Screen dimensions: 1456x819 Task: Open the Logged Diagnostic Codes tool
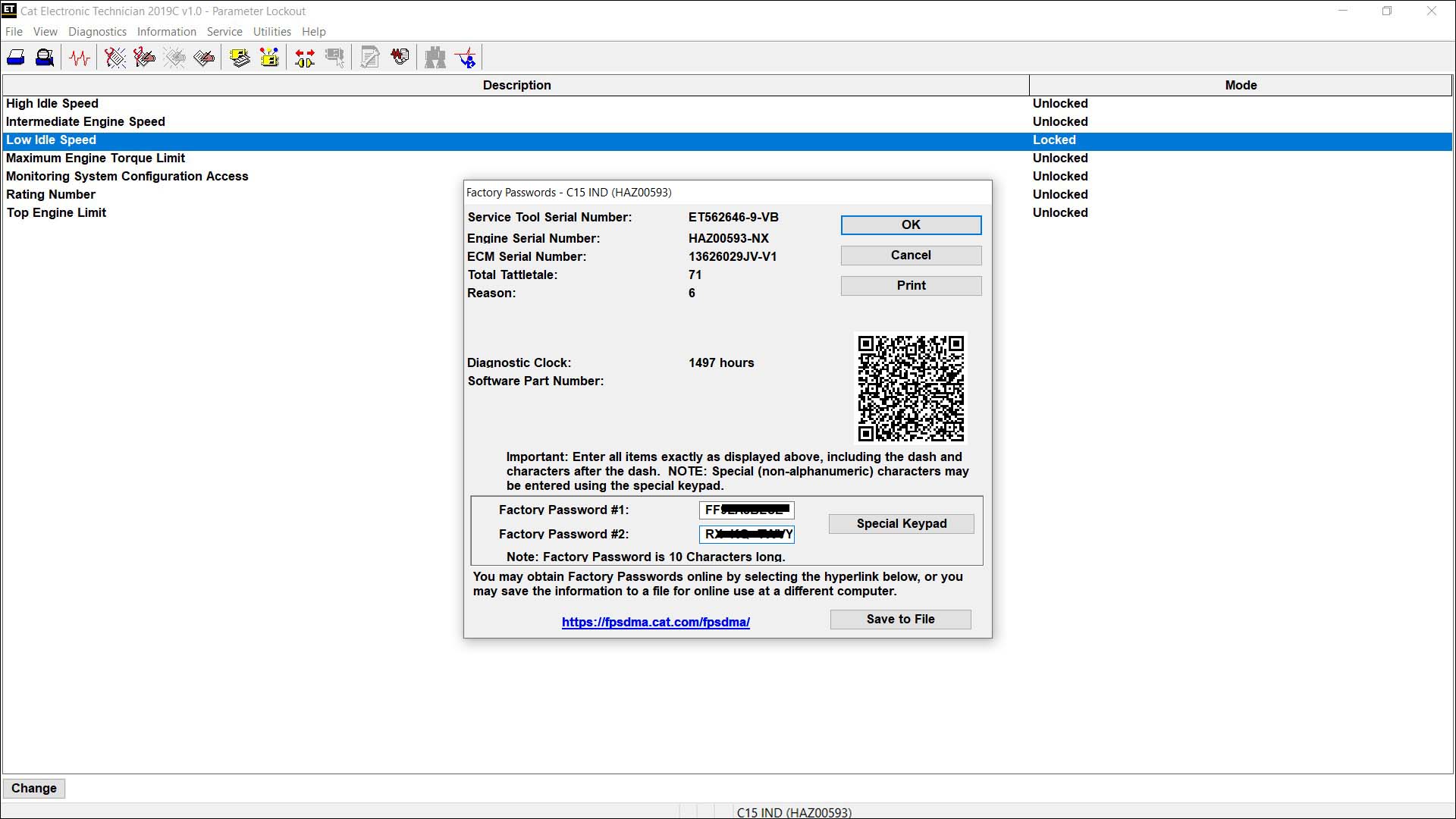tap(144, 57)
